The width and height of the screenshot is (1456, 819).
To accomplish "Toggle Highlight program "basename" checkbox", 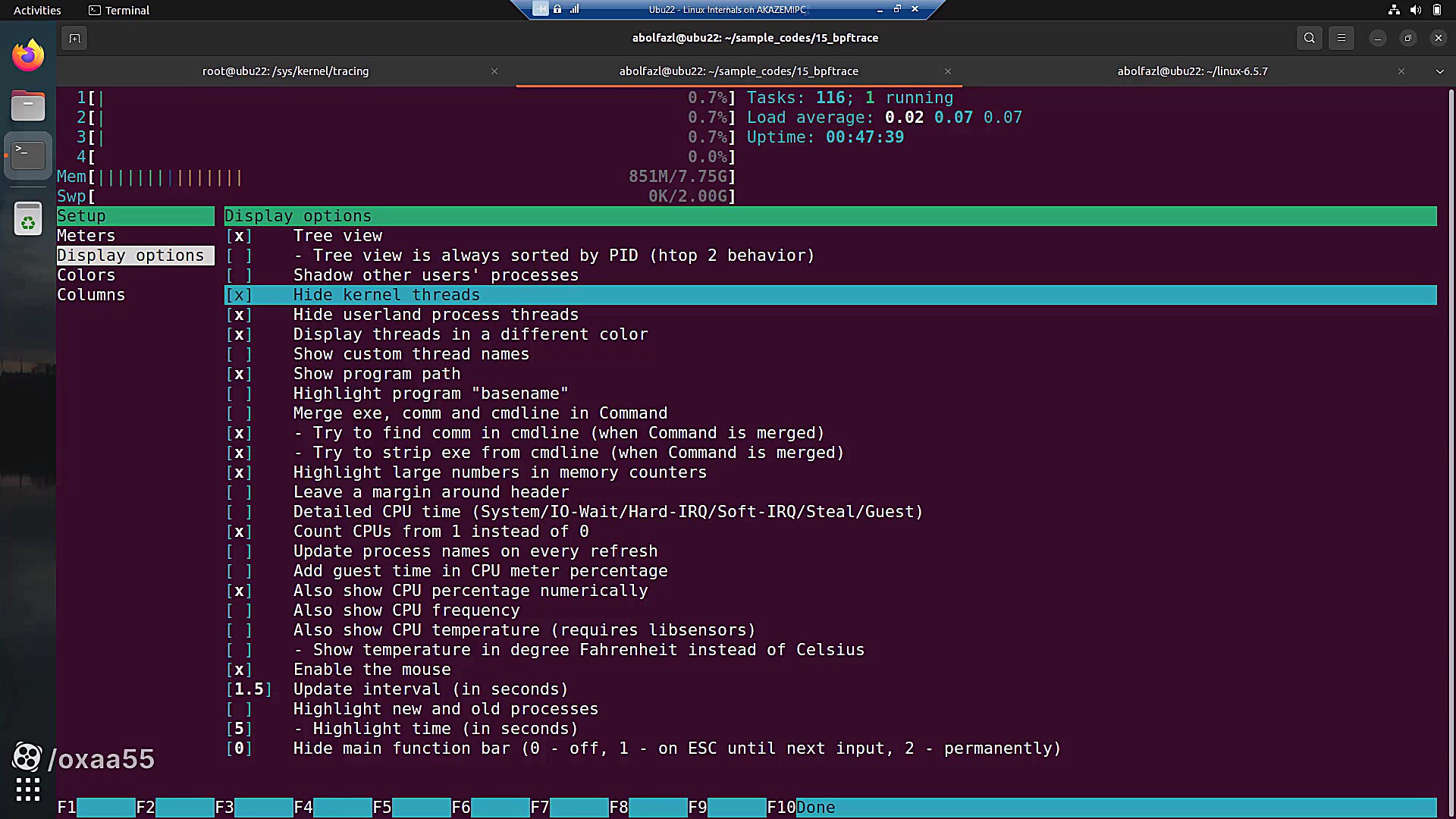I will pos(239,394).
